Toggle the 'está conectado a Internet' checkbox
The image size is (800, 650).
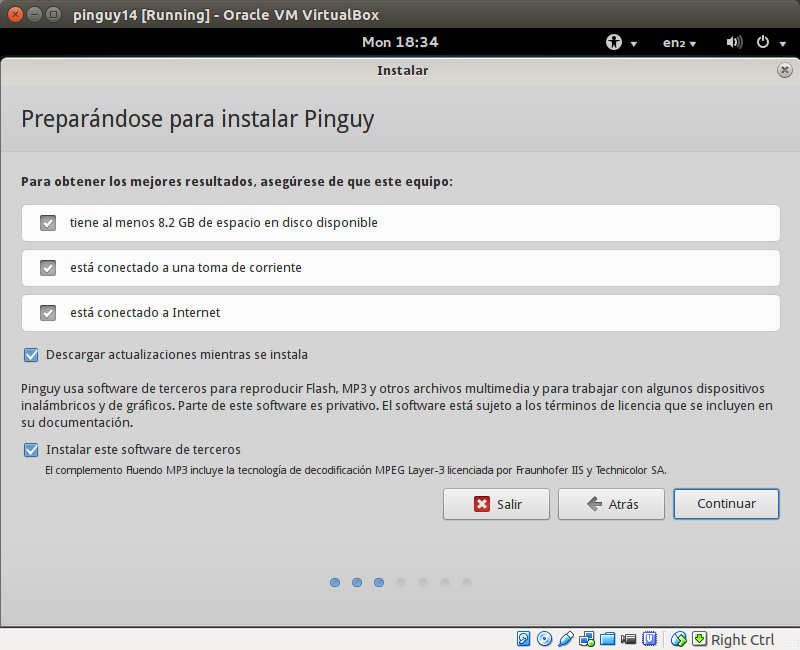click(48, 313)
